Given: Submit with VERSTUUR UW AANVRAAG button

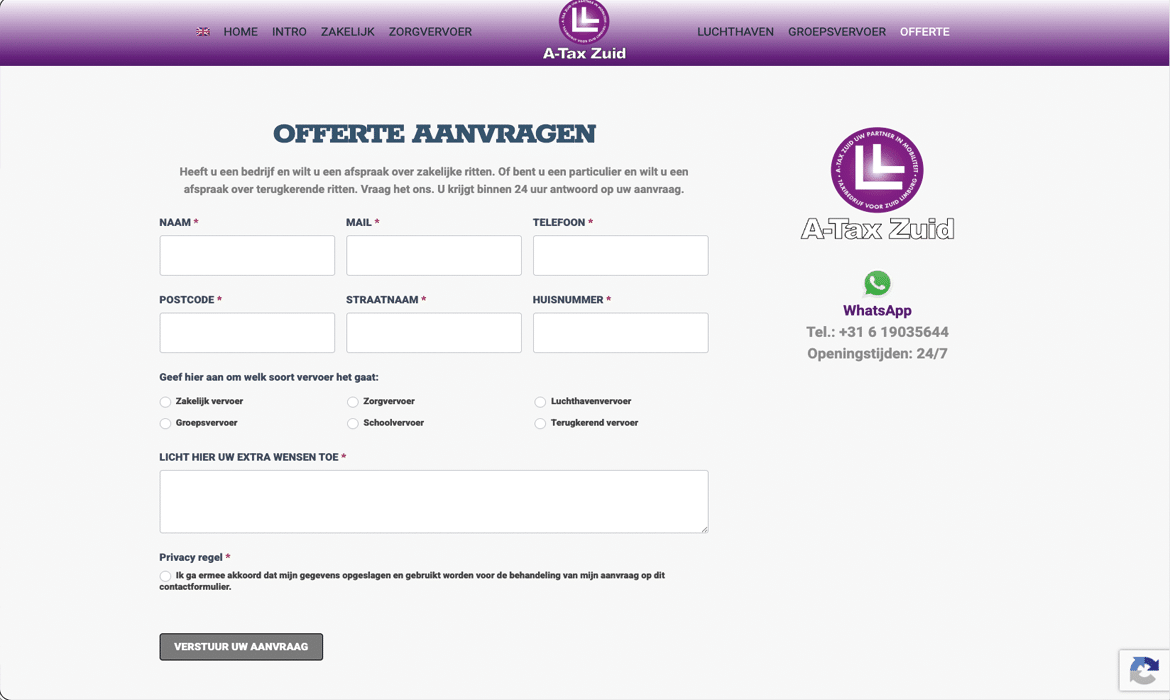Looking at the screenshot, I should pos(241,647).
